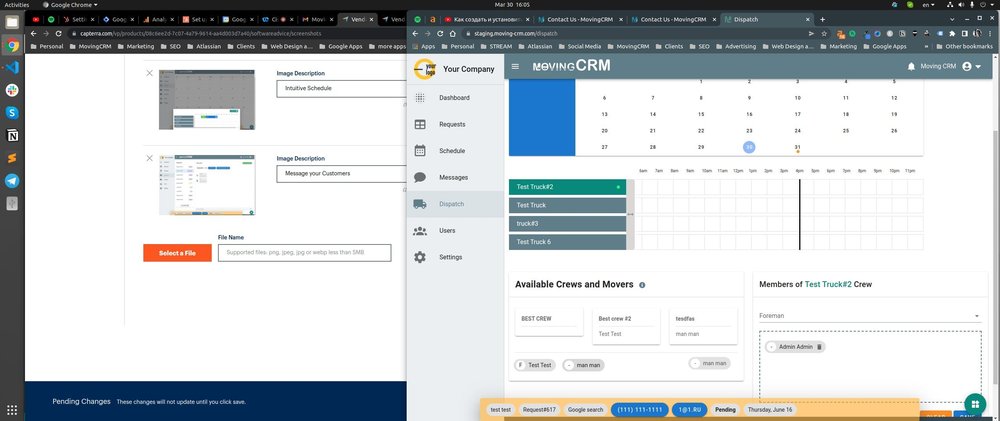Select the Test Truck row
Screen dimensions: 1000x421
tap(568, 205)
